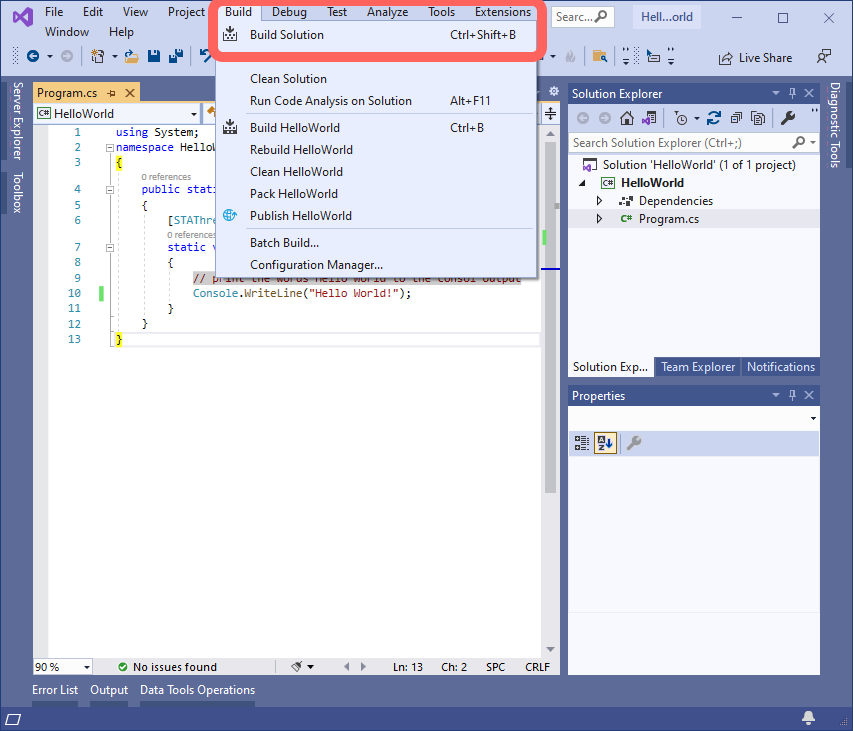The width and height of the screenshot is (853, 731).
Task: Click the Live Share button
Action: [x=755, y=58]
